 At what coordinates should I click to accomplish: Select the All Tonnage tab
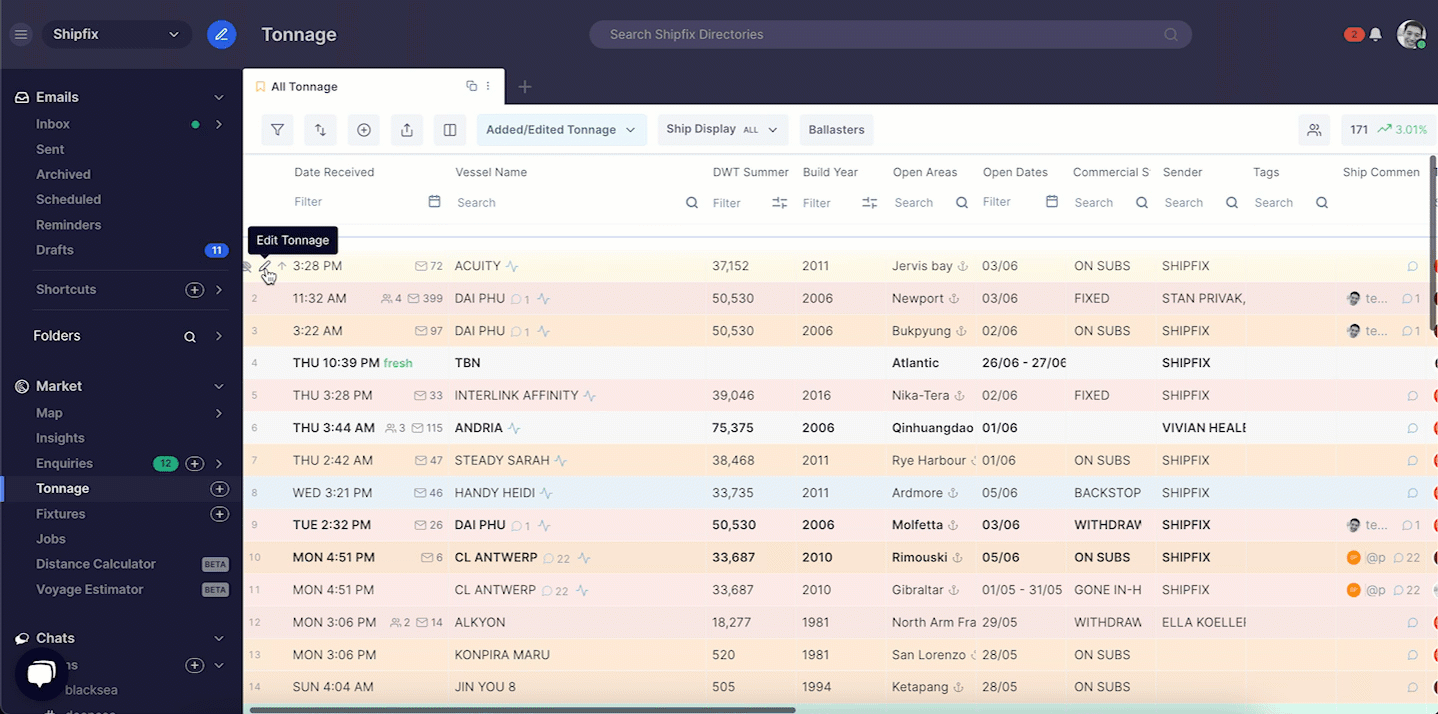(x=304, y=87)
